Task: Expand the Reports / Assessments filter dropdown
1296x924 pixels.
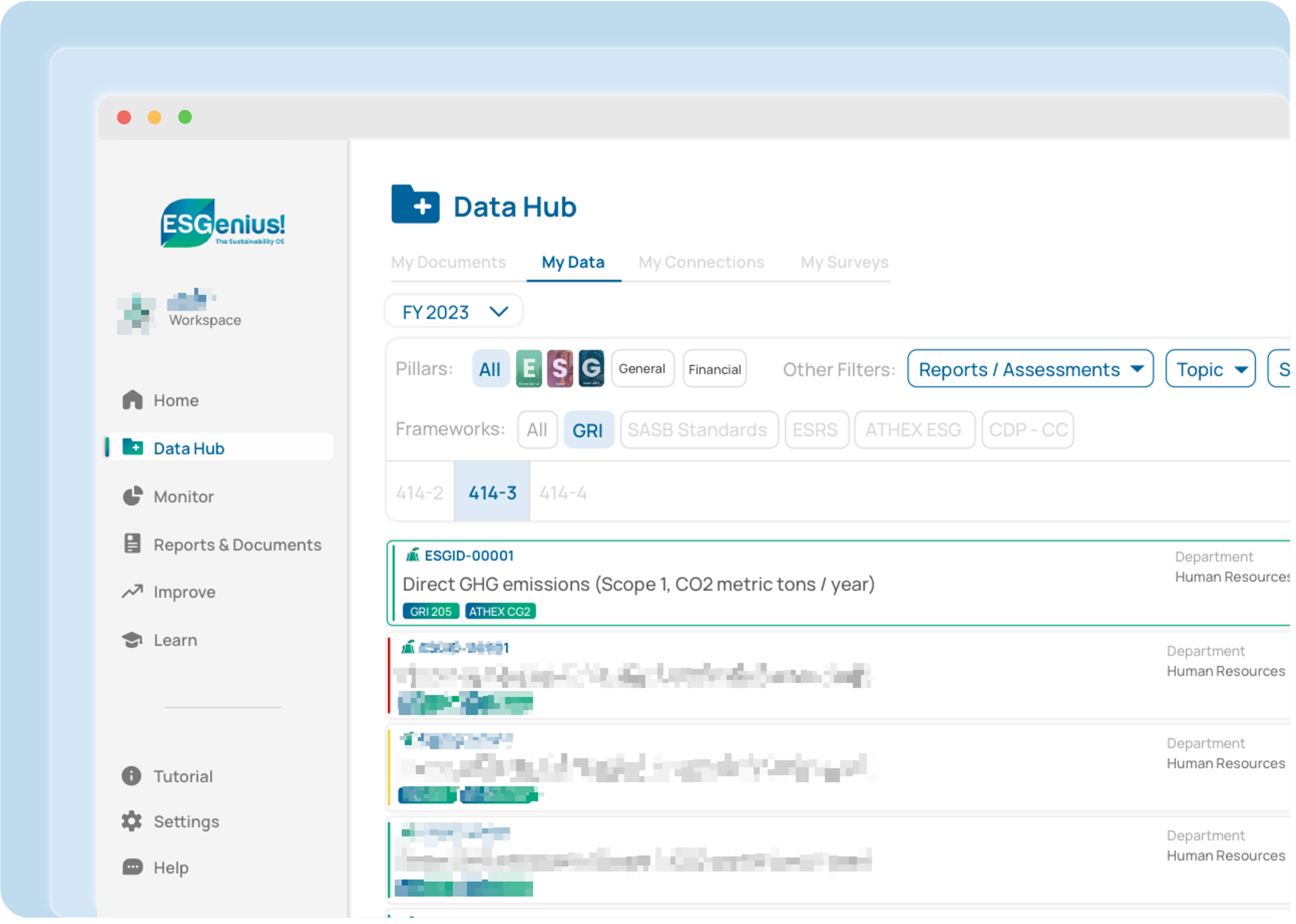Action: (x=1030, y=369)
